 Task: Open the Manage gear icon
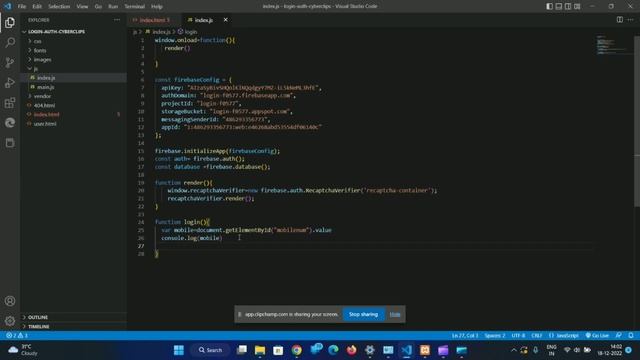tap(10, 321)
